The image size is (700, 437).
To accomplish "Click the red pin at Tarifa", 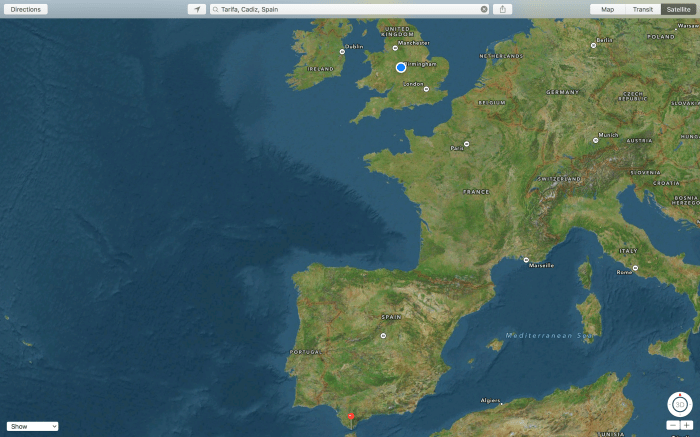I will 350,418.
